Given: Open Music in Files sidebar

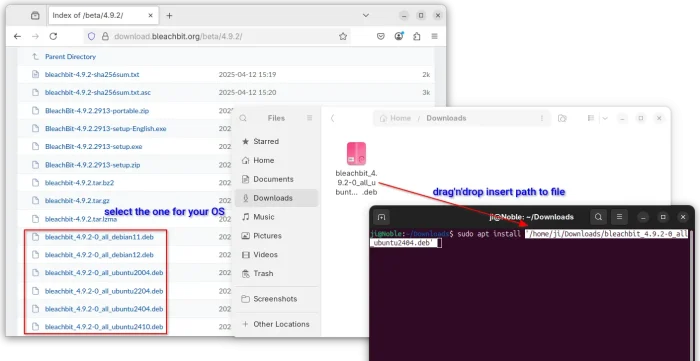Looking at the screenshot, I should click(x=276, y=217).
